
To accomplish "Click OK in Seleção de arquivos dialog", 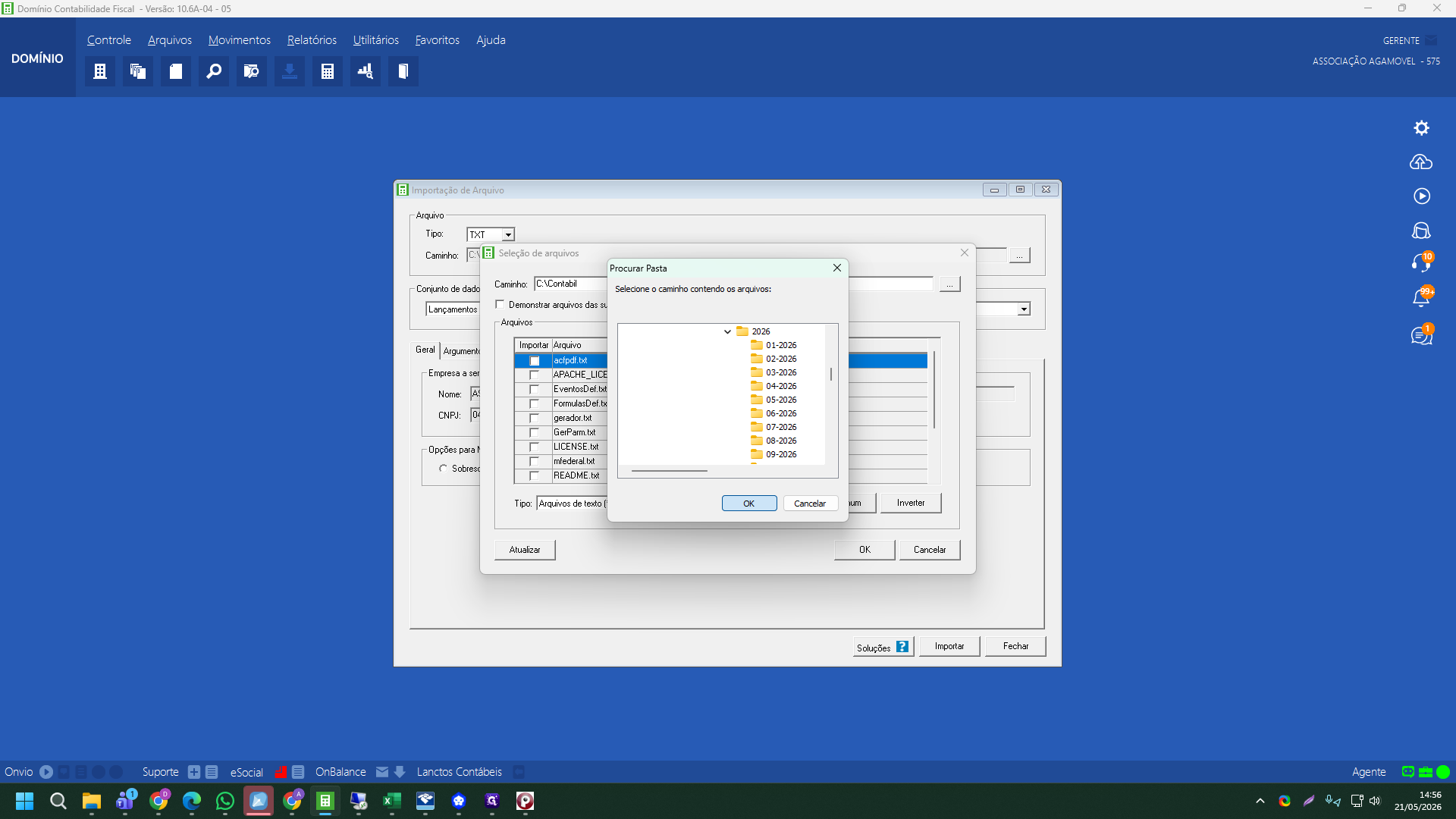I will (x=864, y=550).
